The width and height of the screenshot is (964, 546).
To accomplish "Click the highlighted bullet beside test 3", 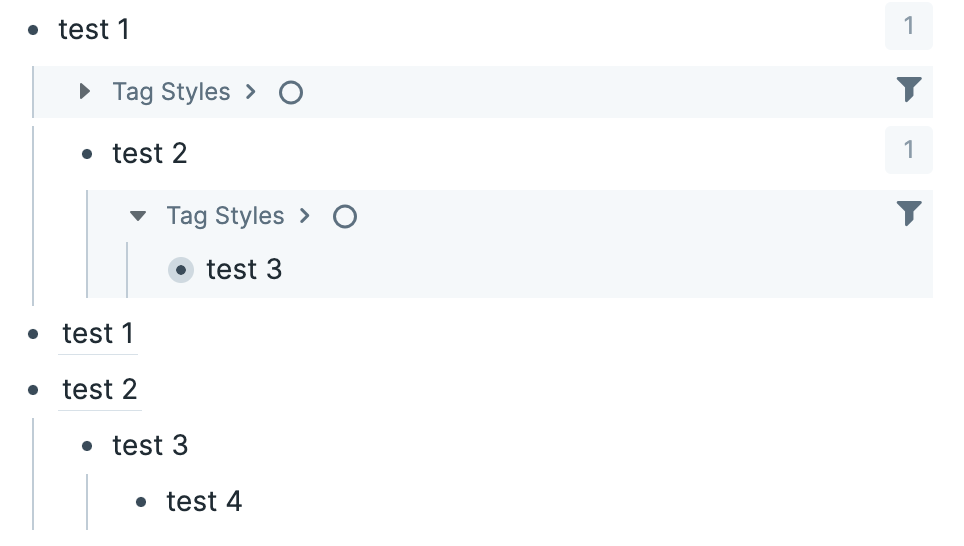I will pos(181,270).
